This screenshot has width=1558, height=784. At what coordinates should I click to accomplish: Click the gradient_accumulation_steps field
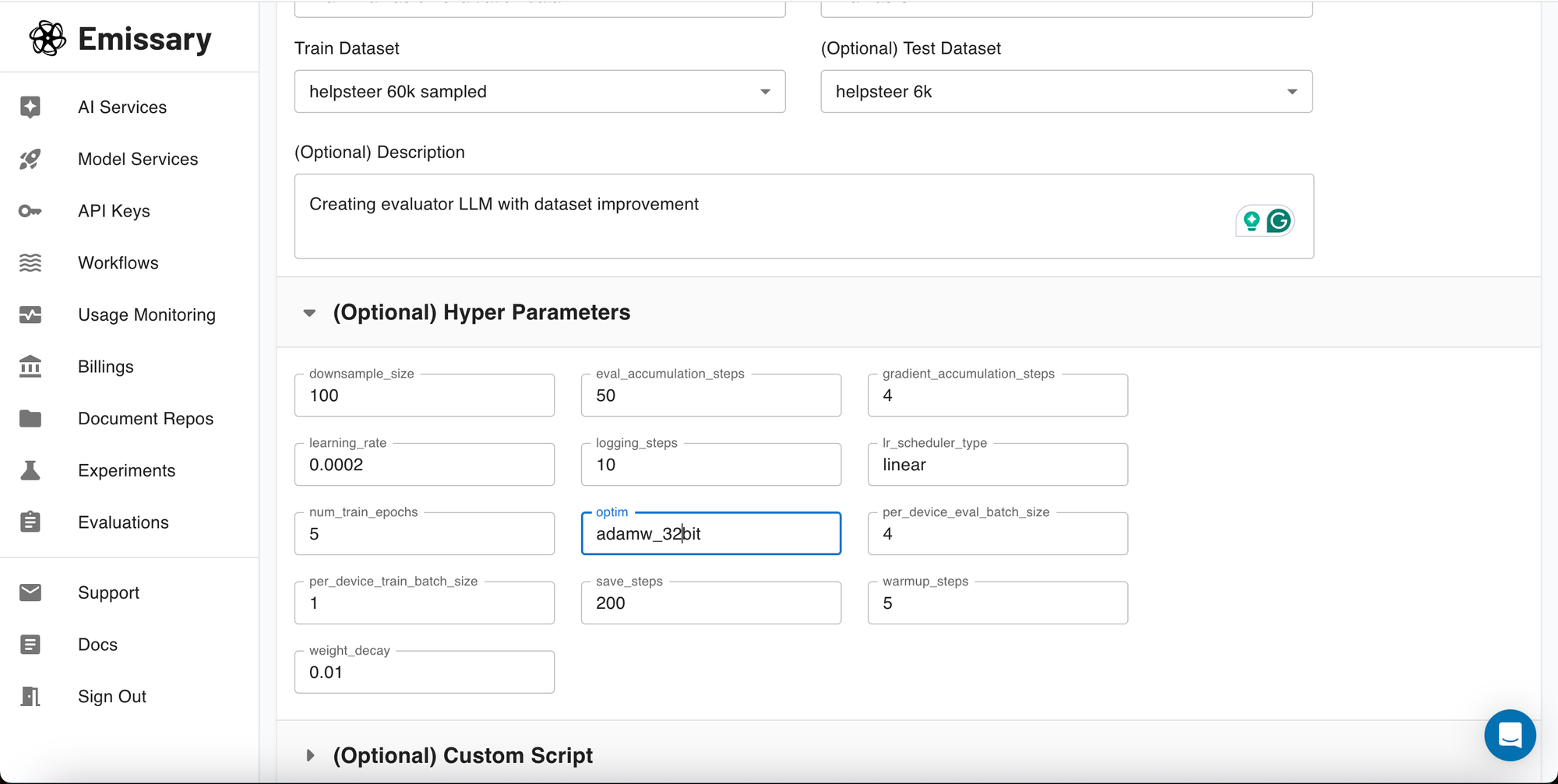click(x=998, y=396)
